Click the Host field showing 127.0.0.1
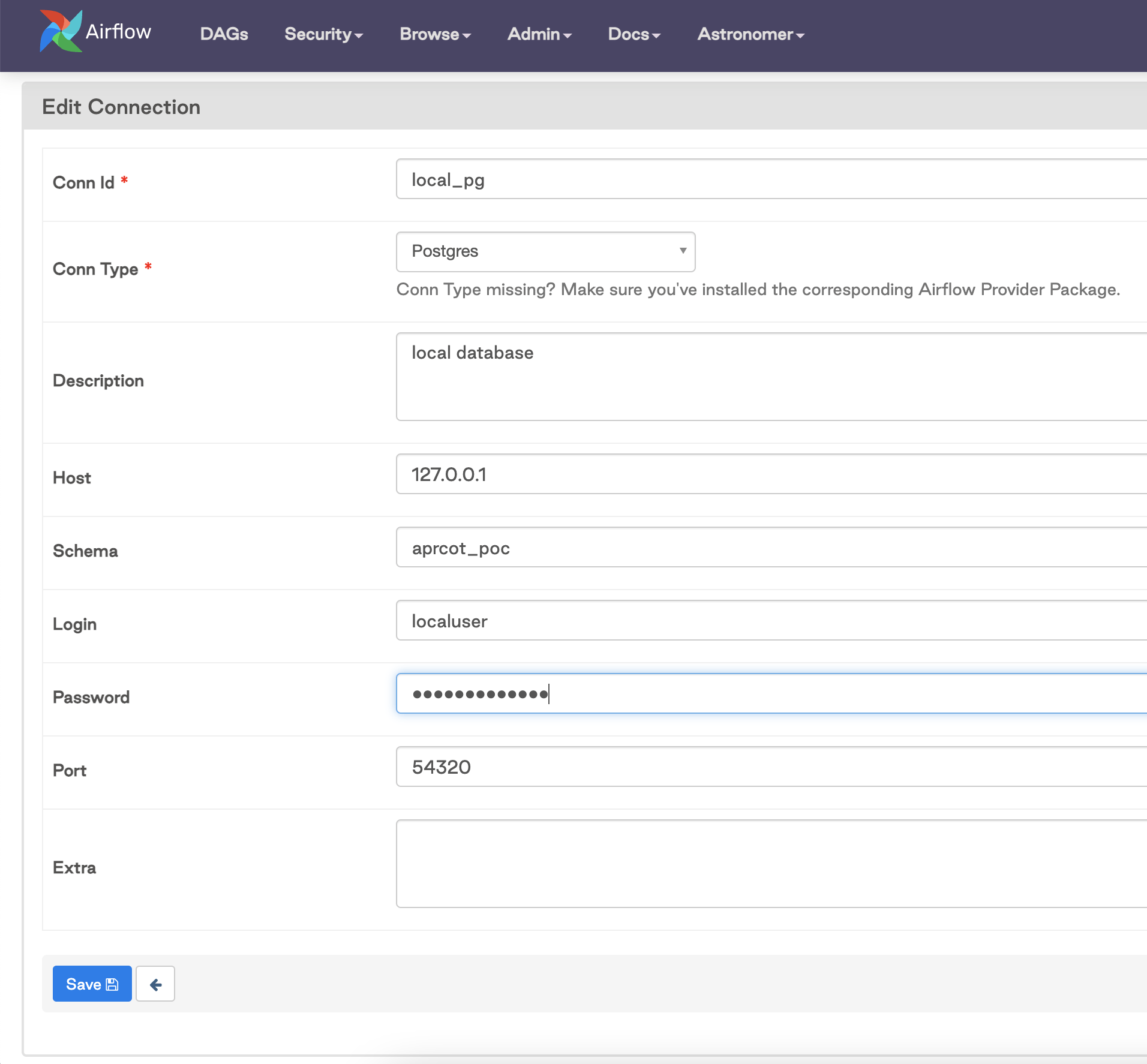 click(x=771, y=474)
